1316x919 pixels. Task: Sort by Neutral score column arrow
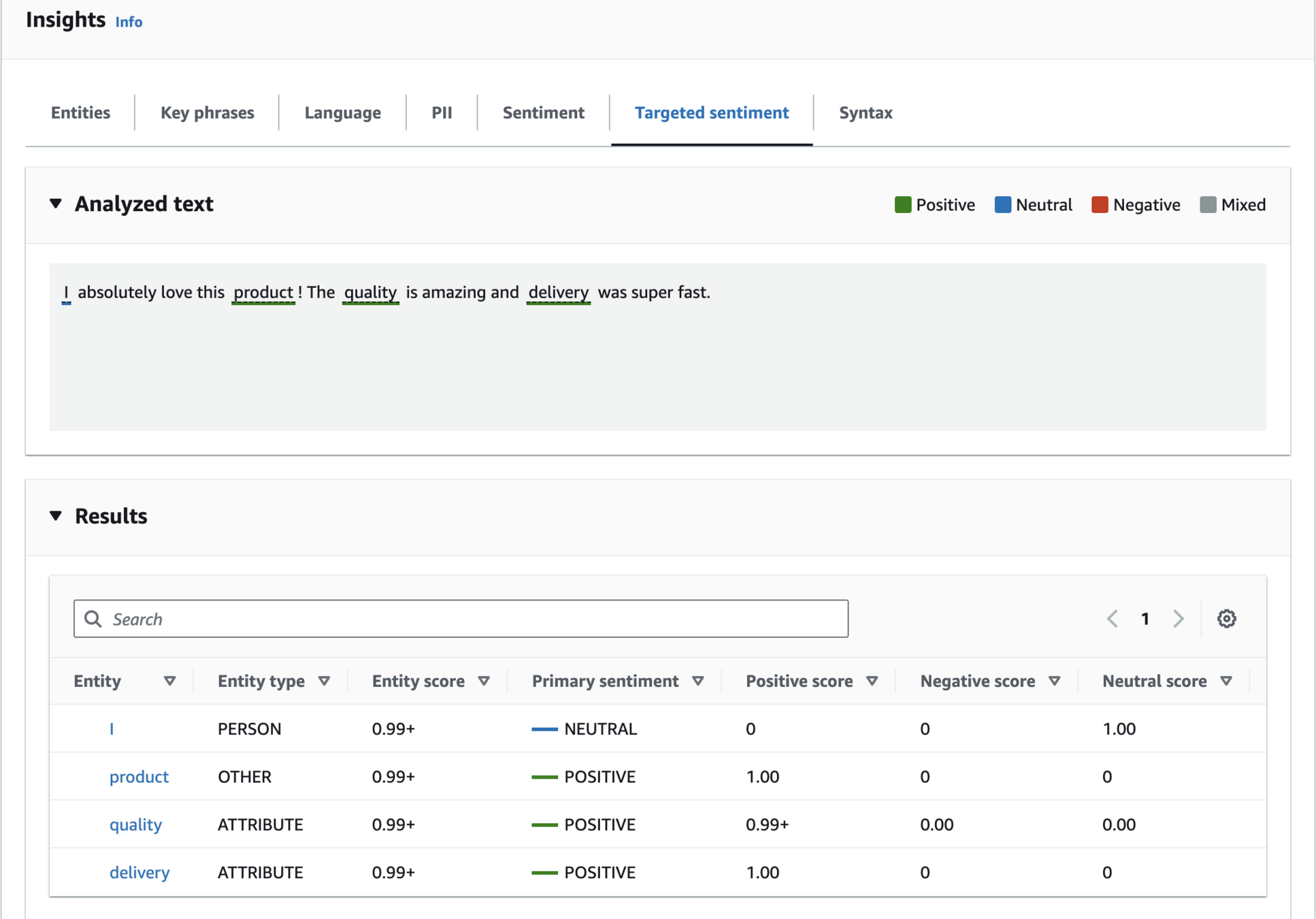tap(1226, 681)
